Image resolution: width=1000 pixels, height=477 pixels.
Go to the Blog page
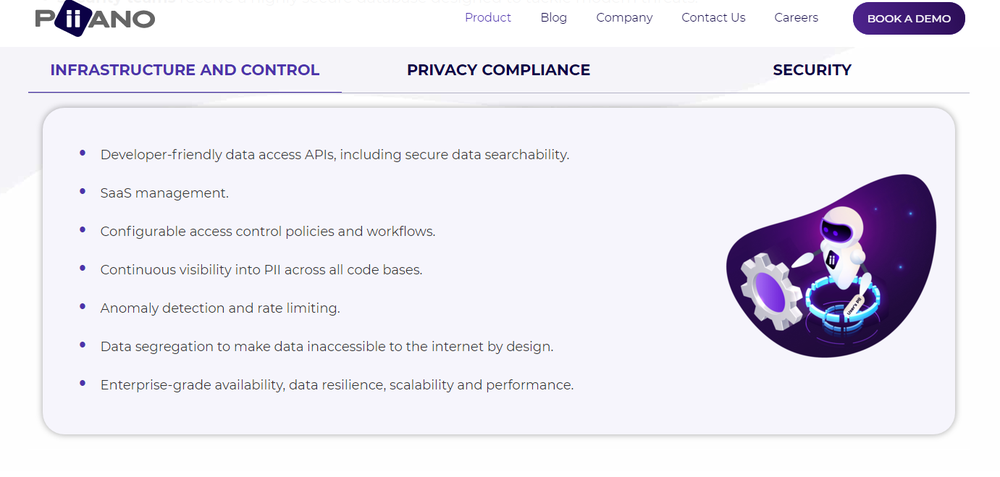point(553,18)
